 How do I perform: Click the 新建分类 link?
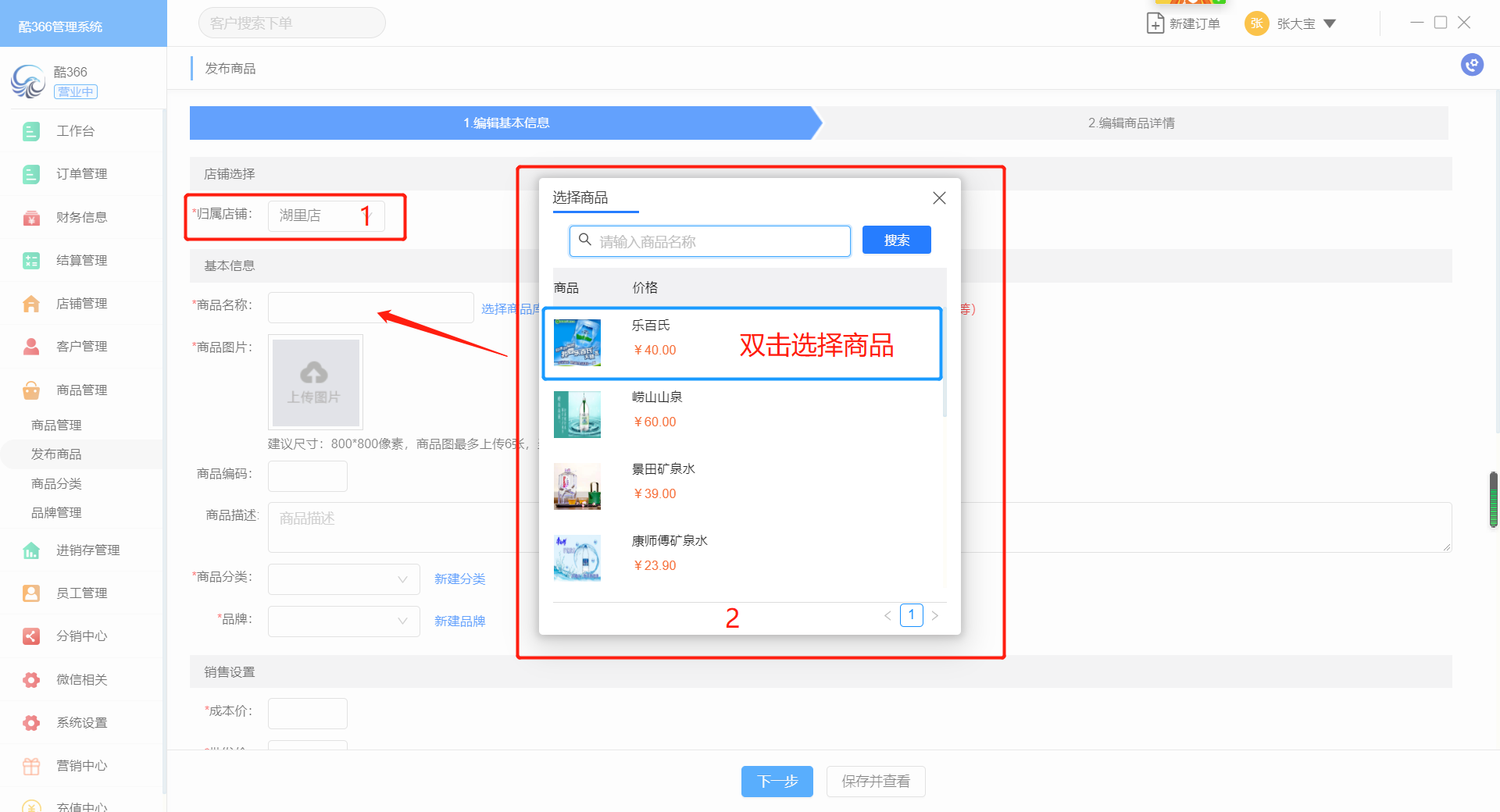pyautogui.click(x=459, y=579)
